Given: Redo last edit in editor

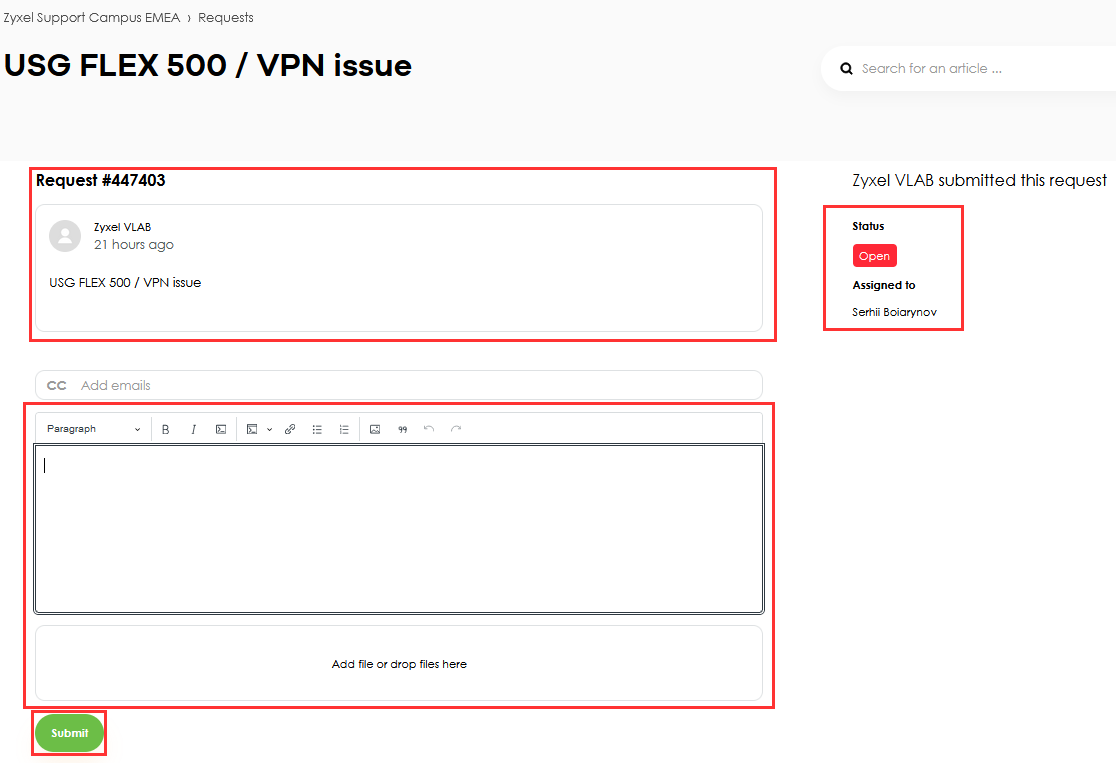Looking at the screenshot, I should point(456,429).
